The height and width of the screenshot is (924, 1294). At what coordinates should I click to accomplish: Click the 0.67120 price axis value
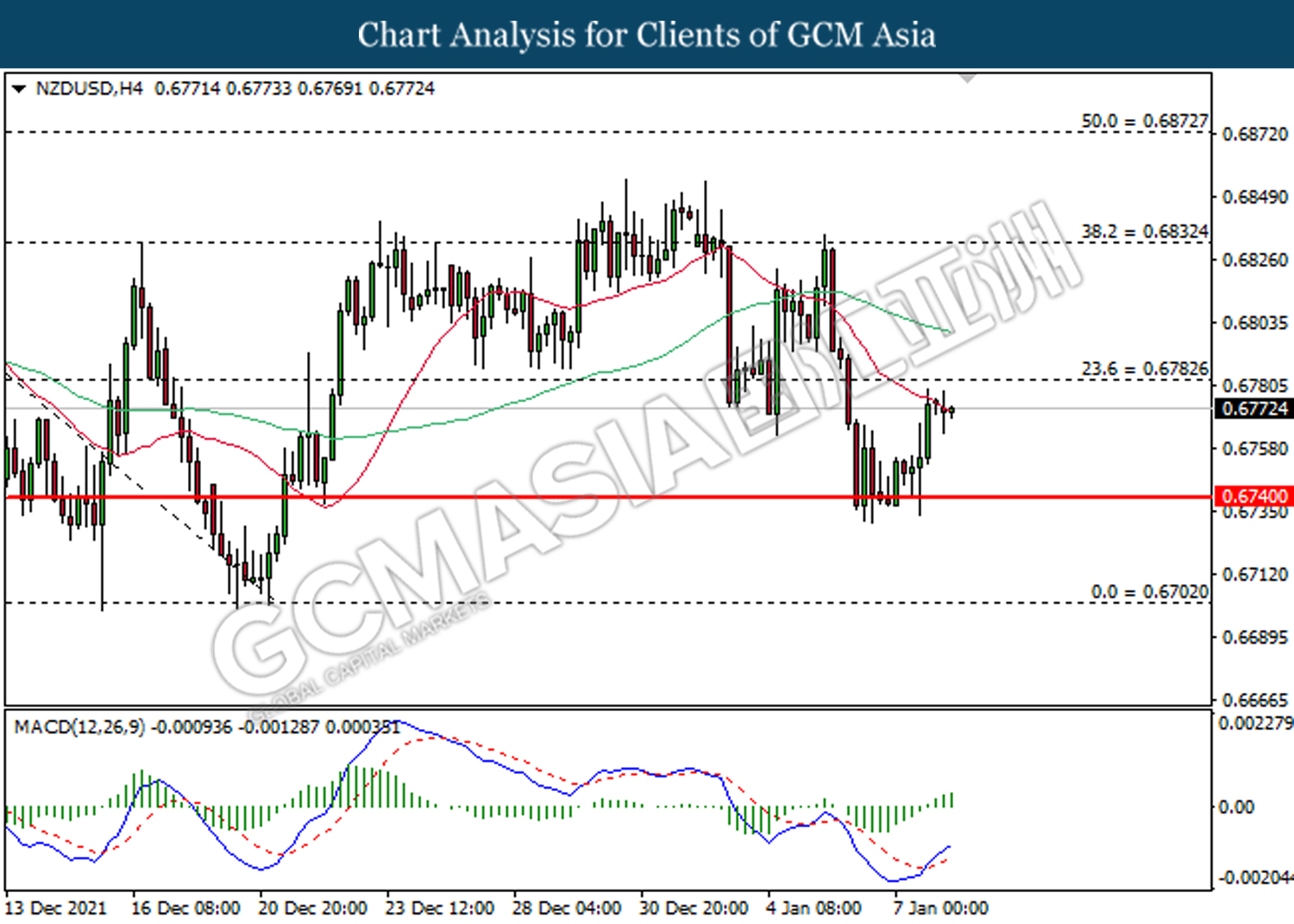tap(1255, 575)
